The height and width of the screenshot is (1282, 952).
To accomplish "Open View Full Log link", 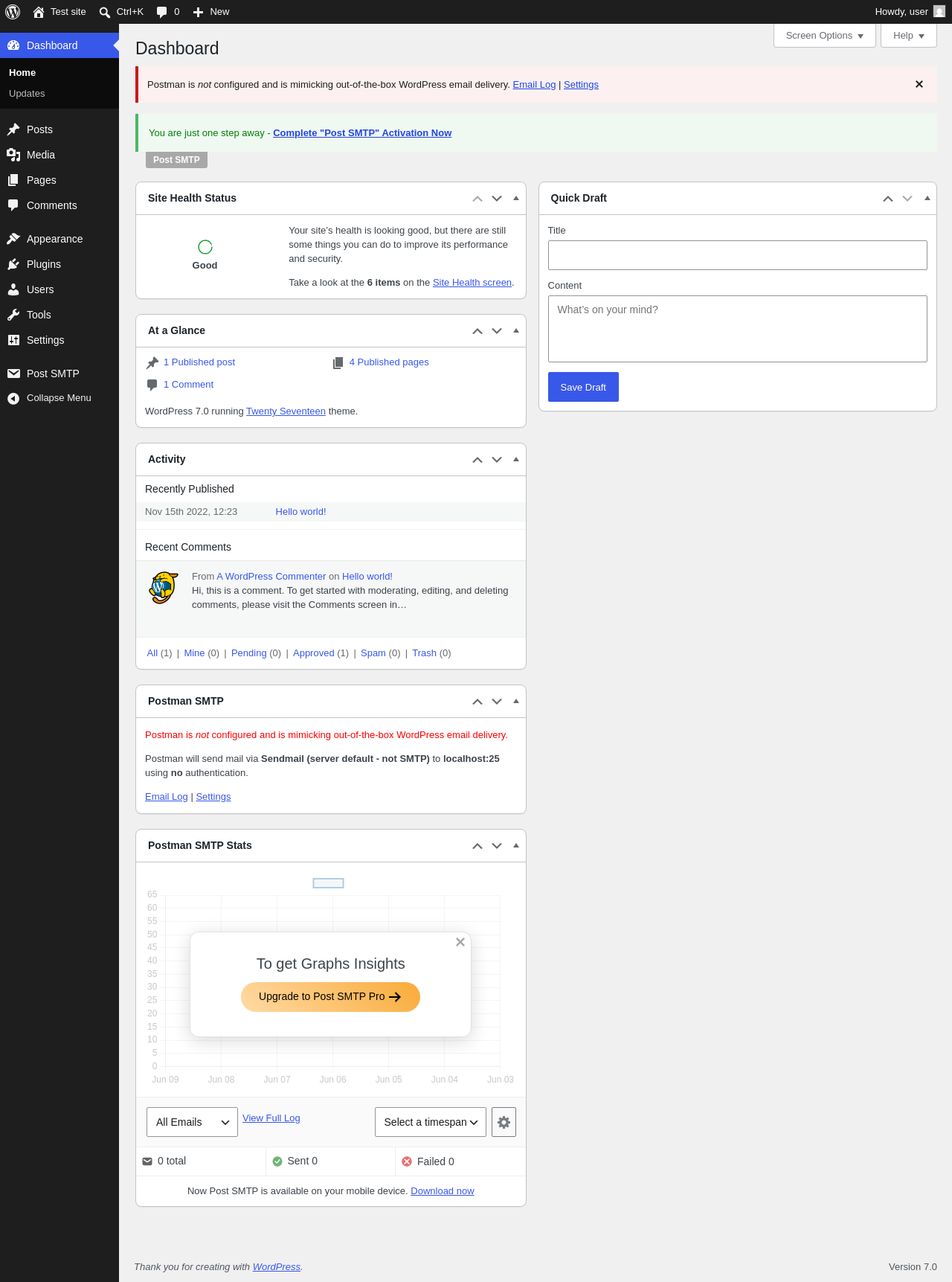I will tap(271, 1118).
